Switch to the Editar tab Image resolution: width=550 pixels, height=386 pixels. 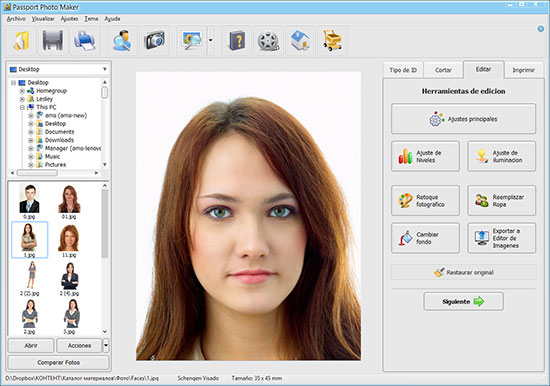[x=483, y=69]
